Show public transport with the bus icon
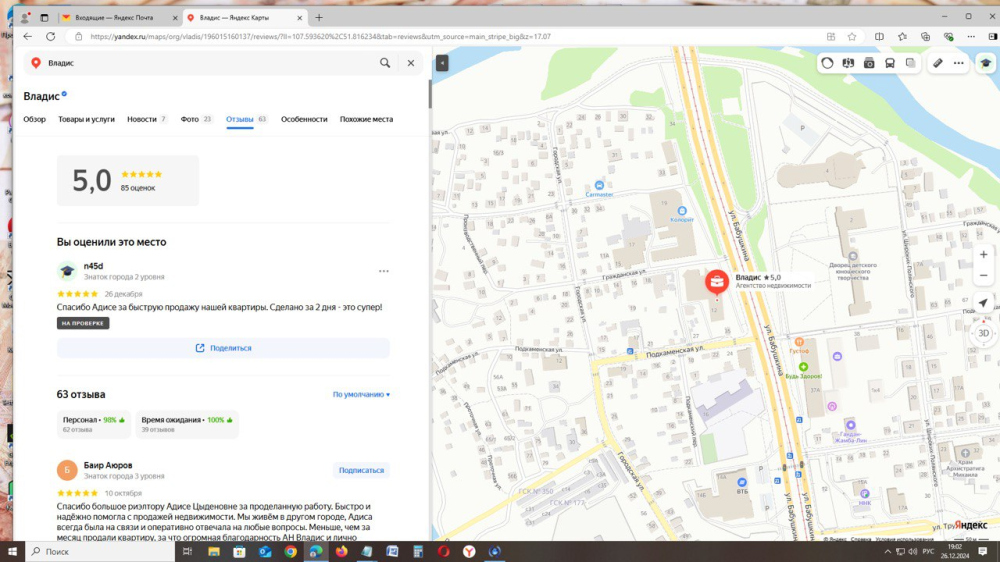This screenshot has width=1000, height=562. (x=890, y=63)
